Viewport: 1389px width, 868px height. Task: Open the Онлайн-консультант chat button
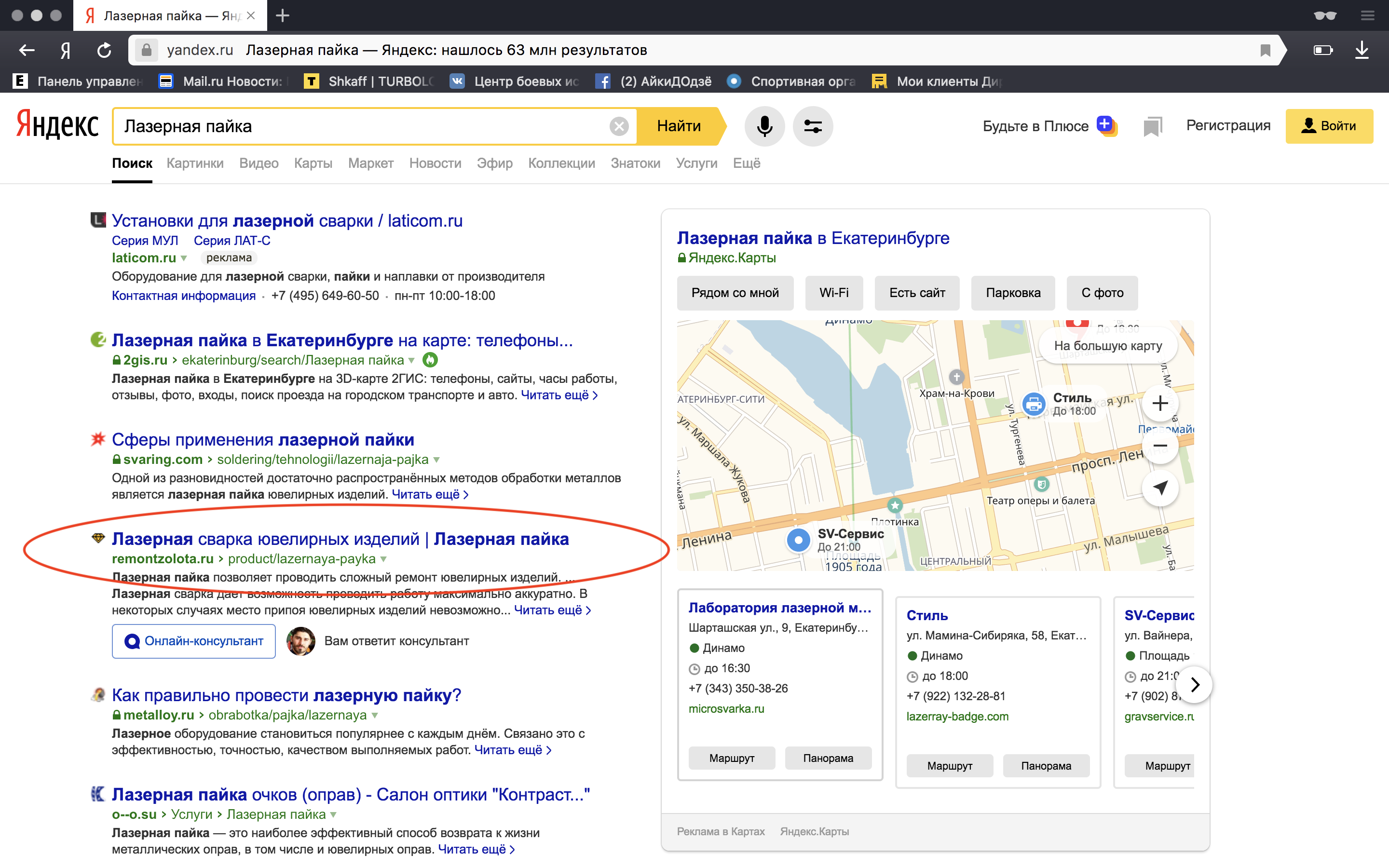[x=194, y=641]
